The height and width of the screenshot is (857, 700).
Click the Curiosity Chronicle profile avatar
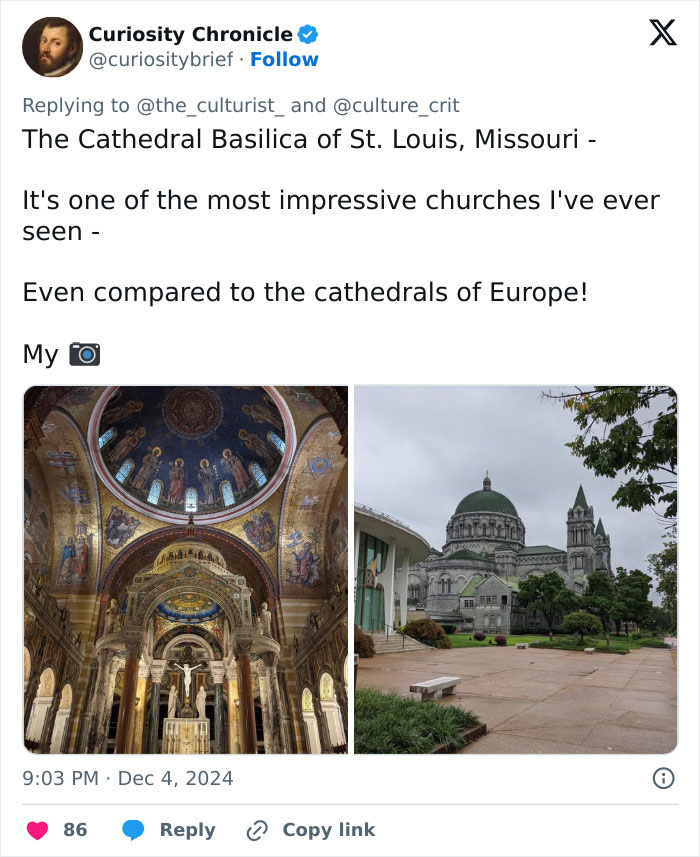point(52,46)
